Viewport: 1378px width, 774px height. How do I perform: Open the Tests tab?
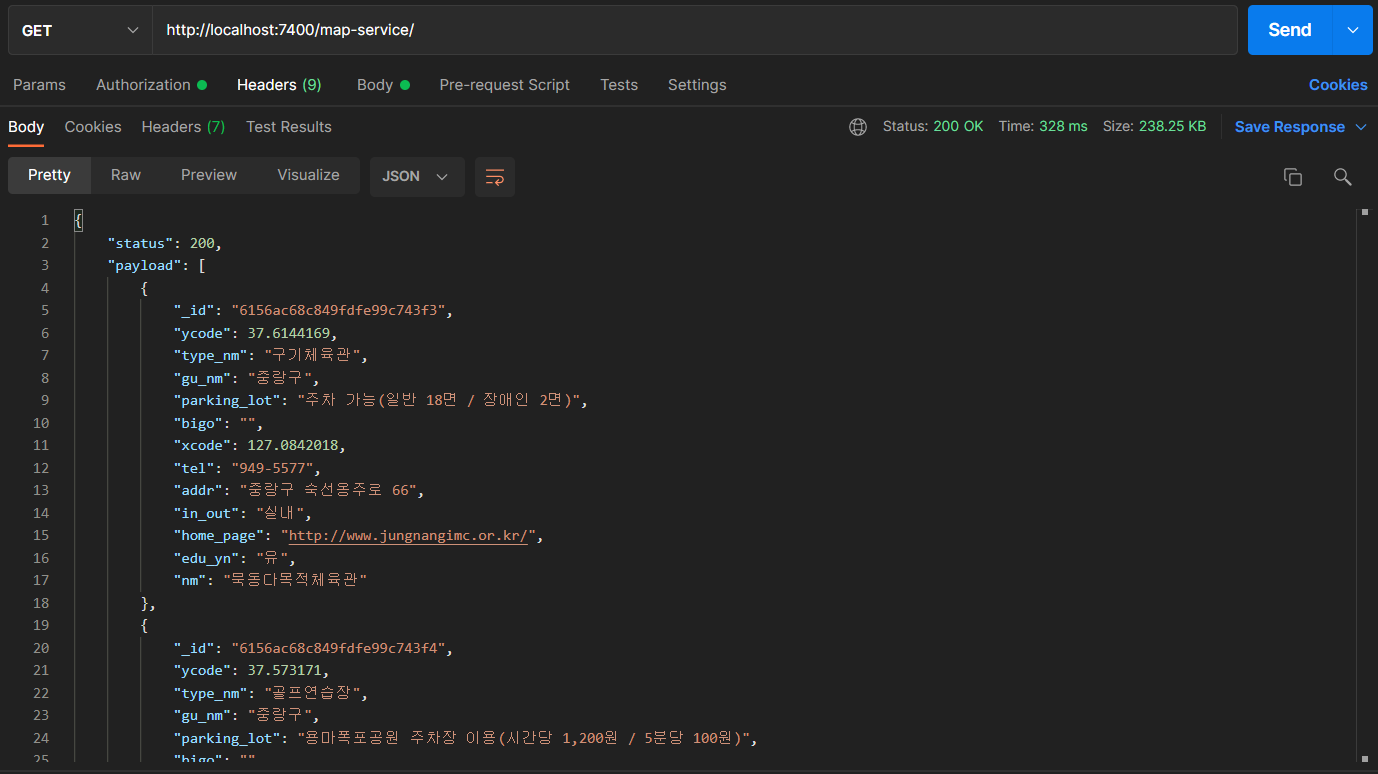coord(619,85)
